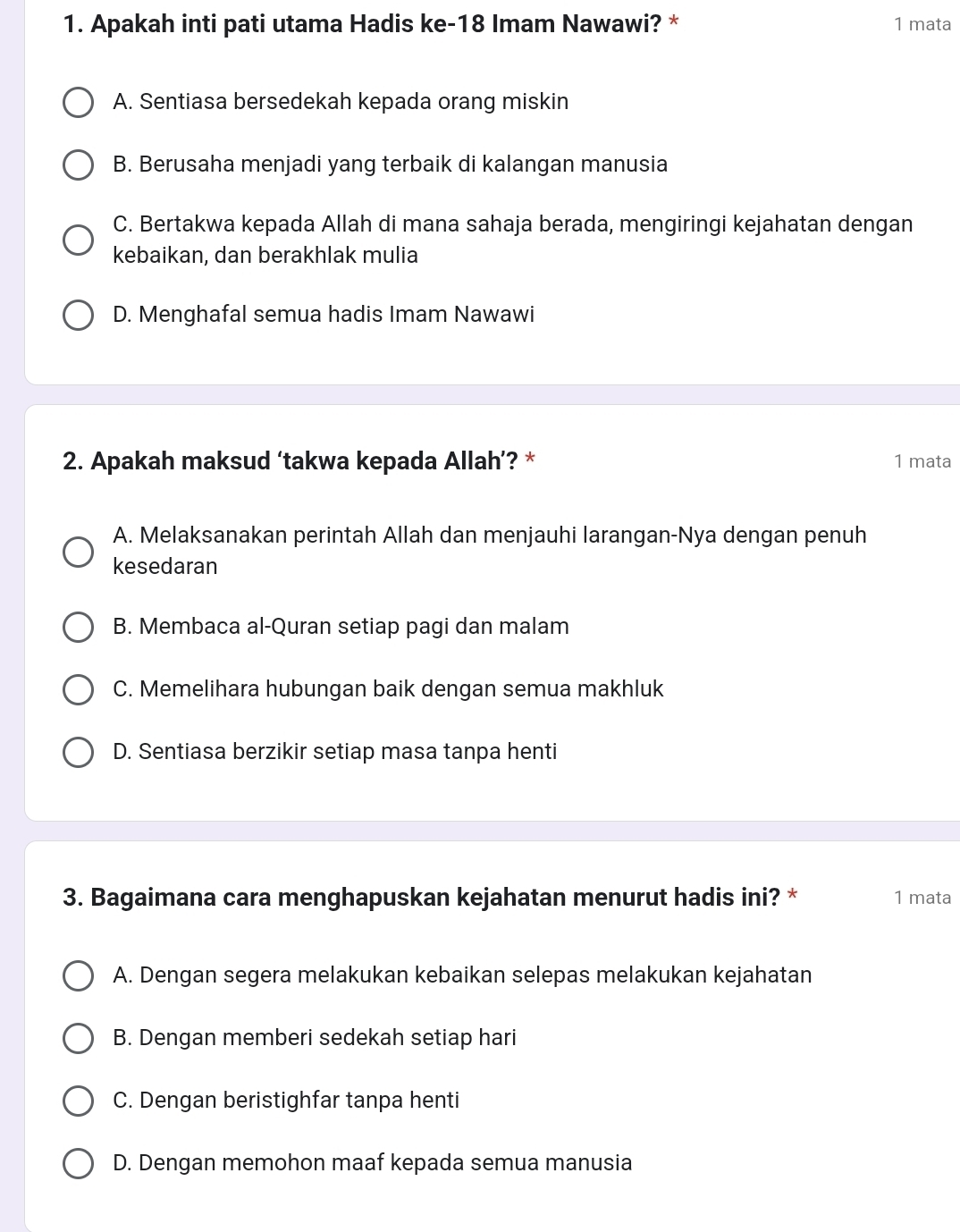Pick C: Memelihara hubungan baik dengan semua makhluk
The width and height of the screenshot is (960, 1232).
[x=79, y=690]
